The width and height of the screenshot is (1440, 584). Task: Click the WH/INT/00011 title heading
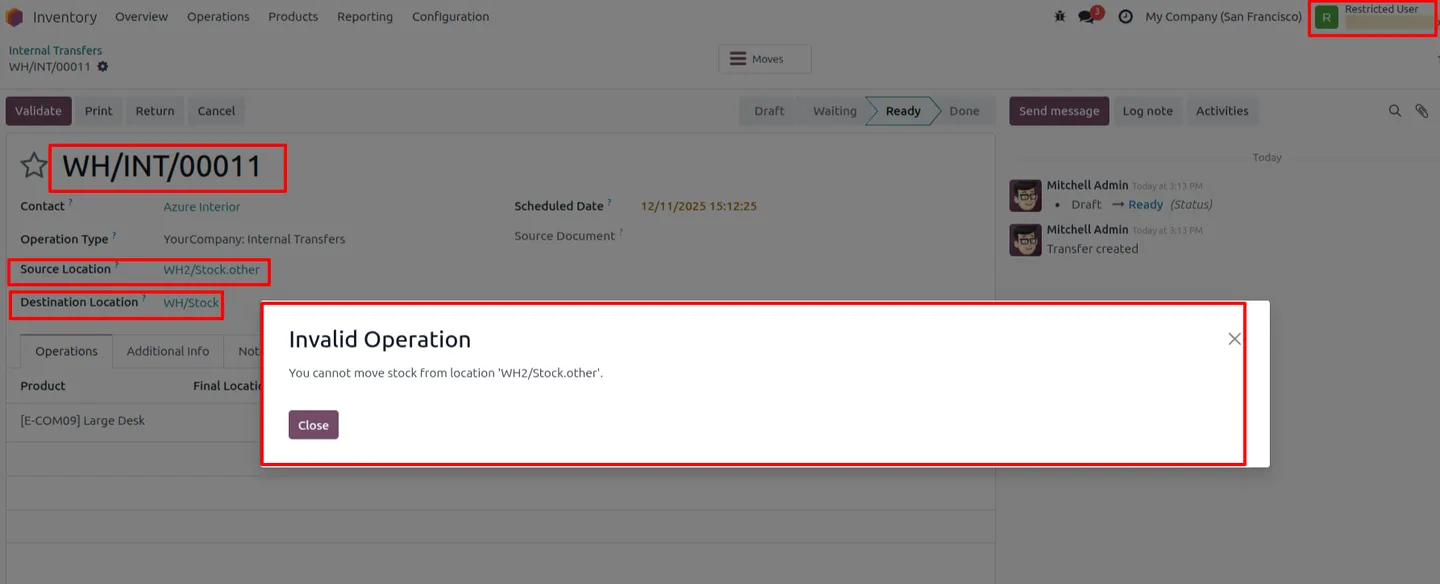pyautogui.click(x=162, y=167)
